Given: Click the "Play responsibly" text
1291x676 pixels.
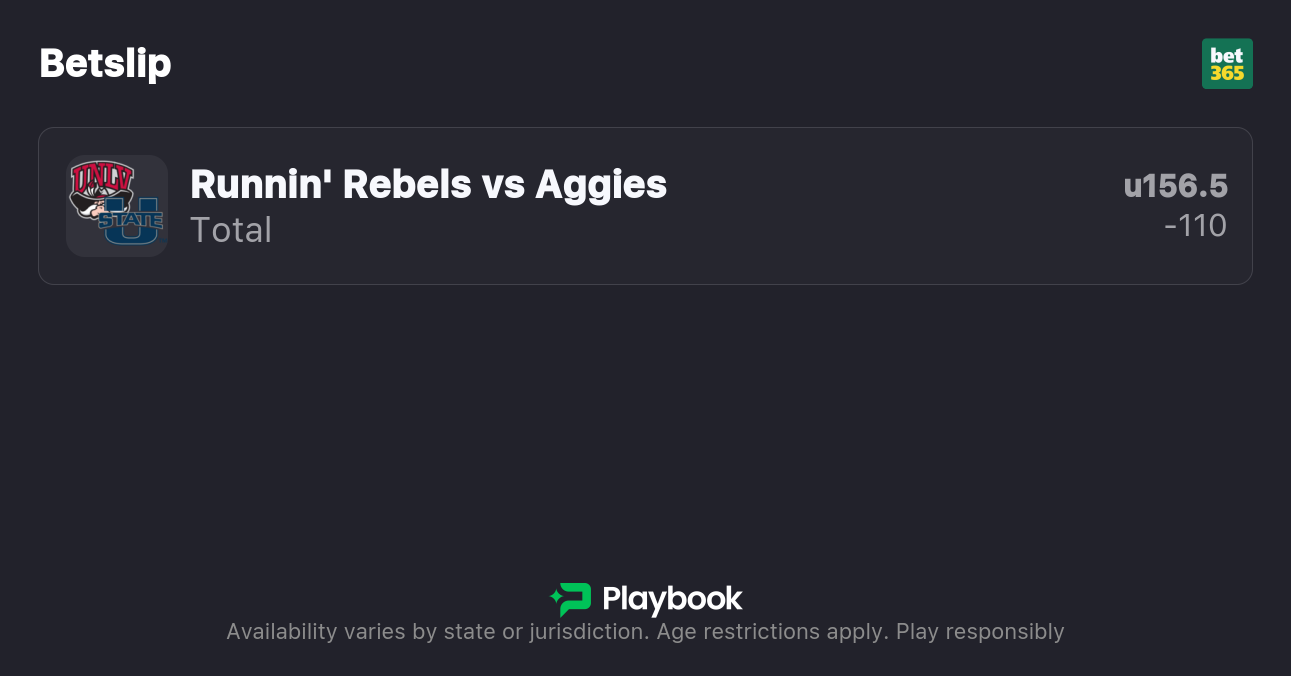Looking at the screenshot, I should tap(980, 632).
